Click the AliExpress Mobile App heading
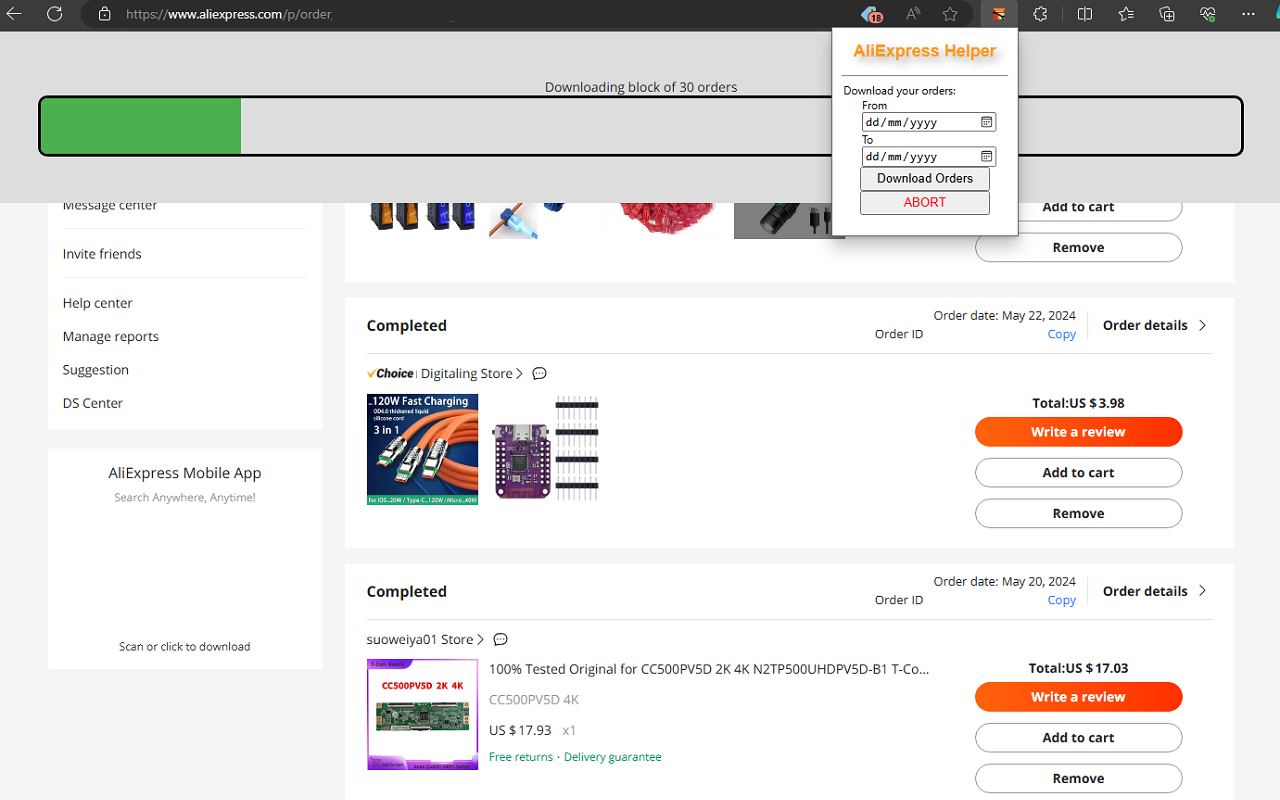Screen dimensions: 1280x800 pyautogui.click(x=185, y=474)
